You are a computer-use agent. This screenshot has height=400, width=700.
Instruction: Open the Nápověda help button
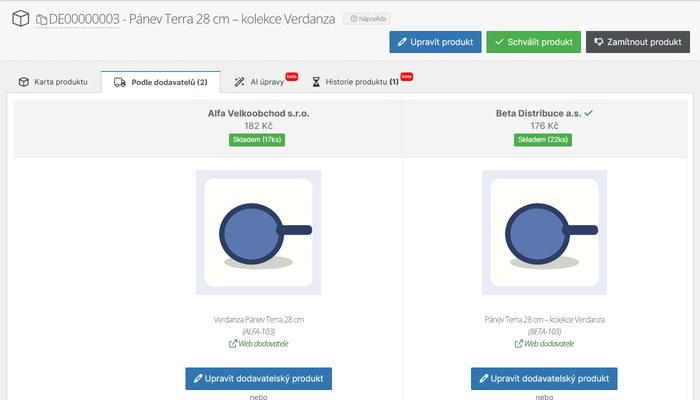click(x=367, y=19)
